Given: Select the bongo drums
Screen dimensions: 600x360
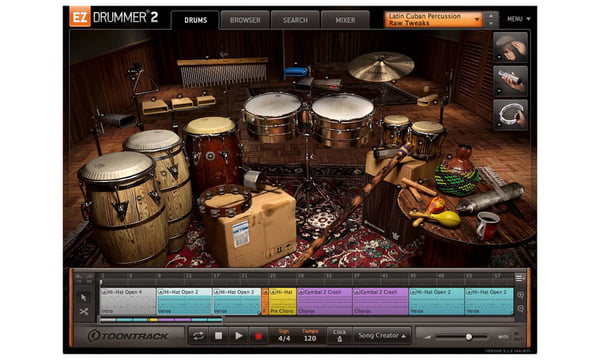Looking at the screenshot, I should click(413, 136).
